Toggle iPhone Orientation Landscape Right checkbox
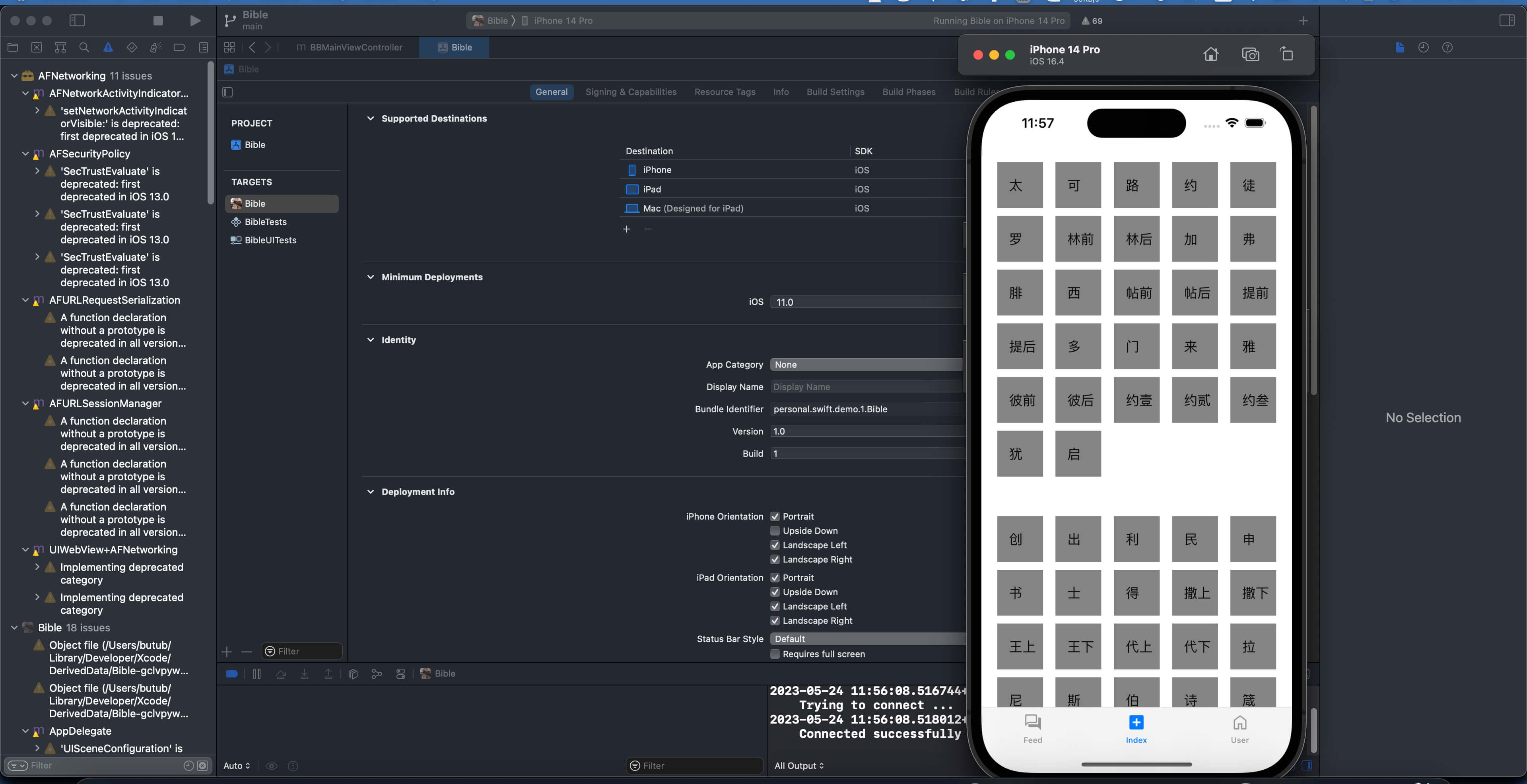The width and height of the screenshot is (1527, 784). [775, 559]
